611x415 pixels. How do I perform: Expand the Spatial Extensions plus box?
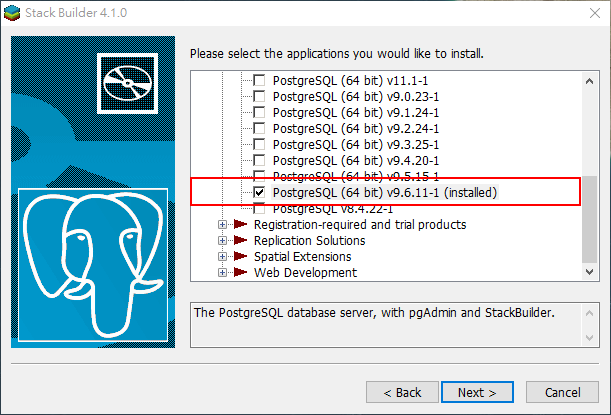point(222,256)
